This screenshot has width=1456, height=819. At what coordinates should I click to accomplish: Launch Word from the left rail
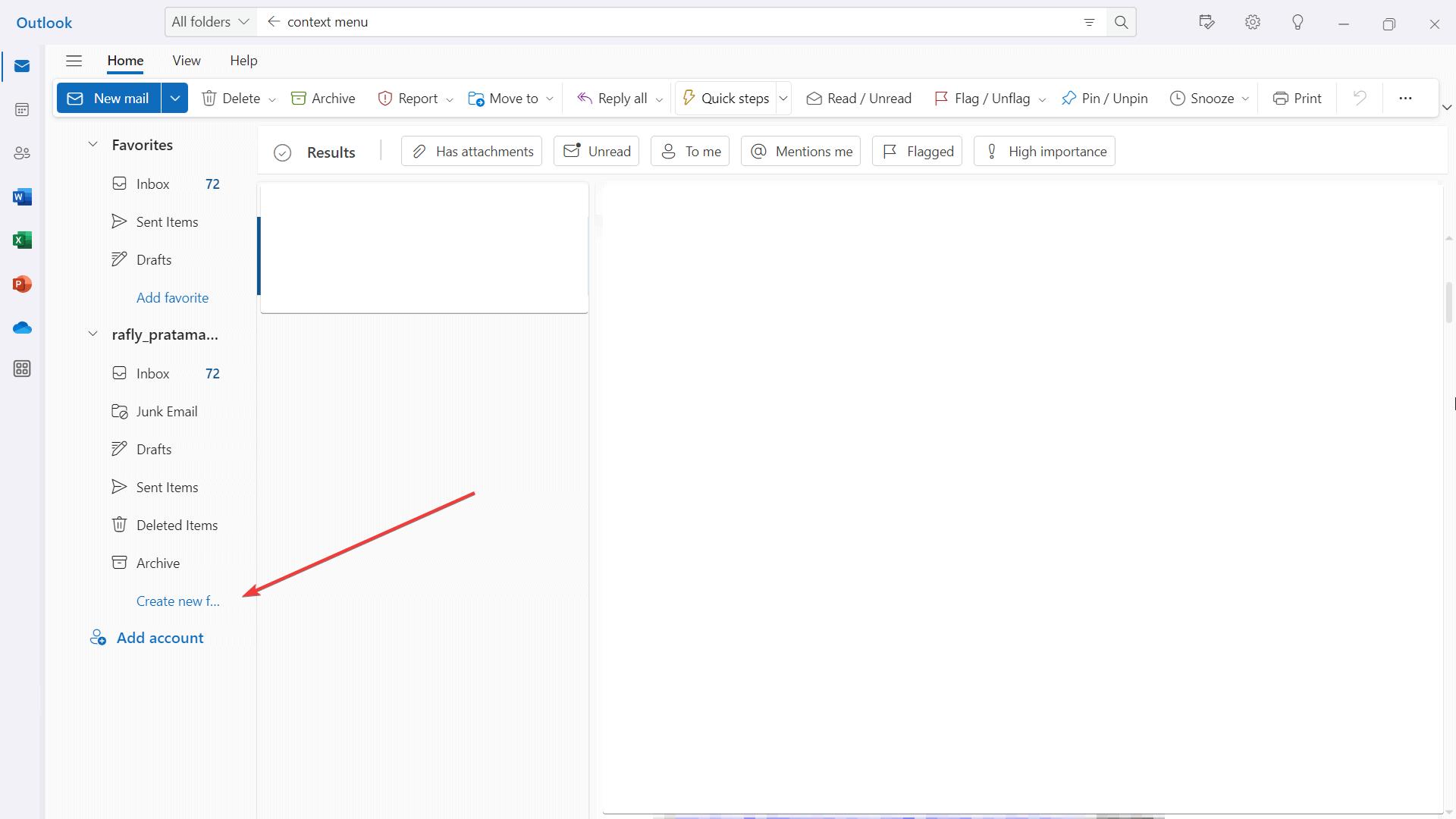coord(22,197)
